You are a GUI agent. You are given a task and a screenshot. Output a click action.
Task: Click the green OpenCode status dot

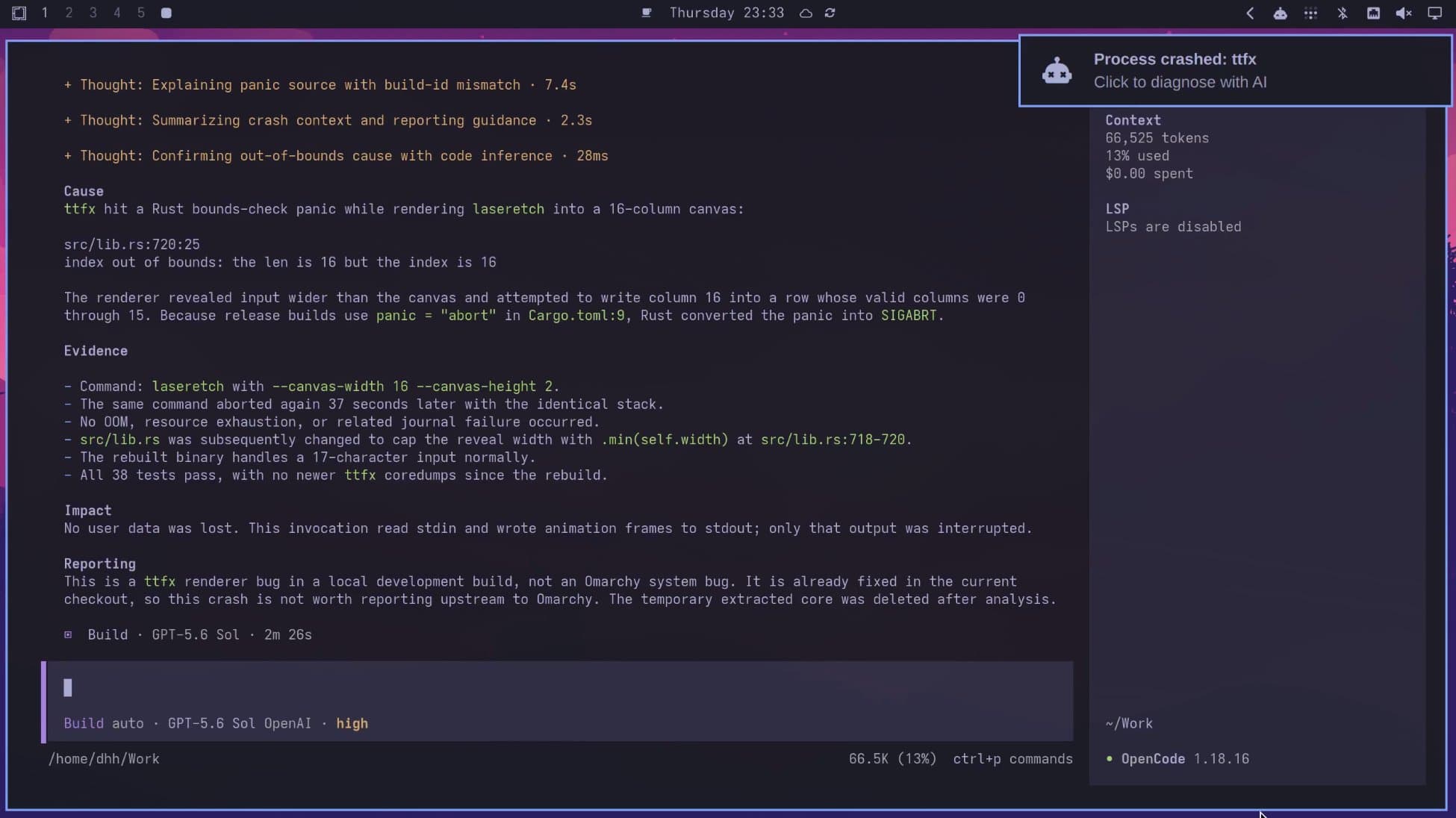point(1109,759)
